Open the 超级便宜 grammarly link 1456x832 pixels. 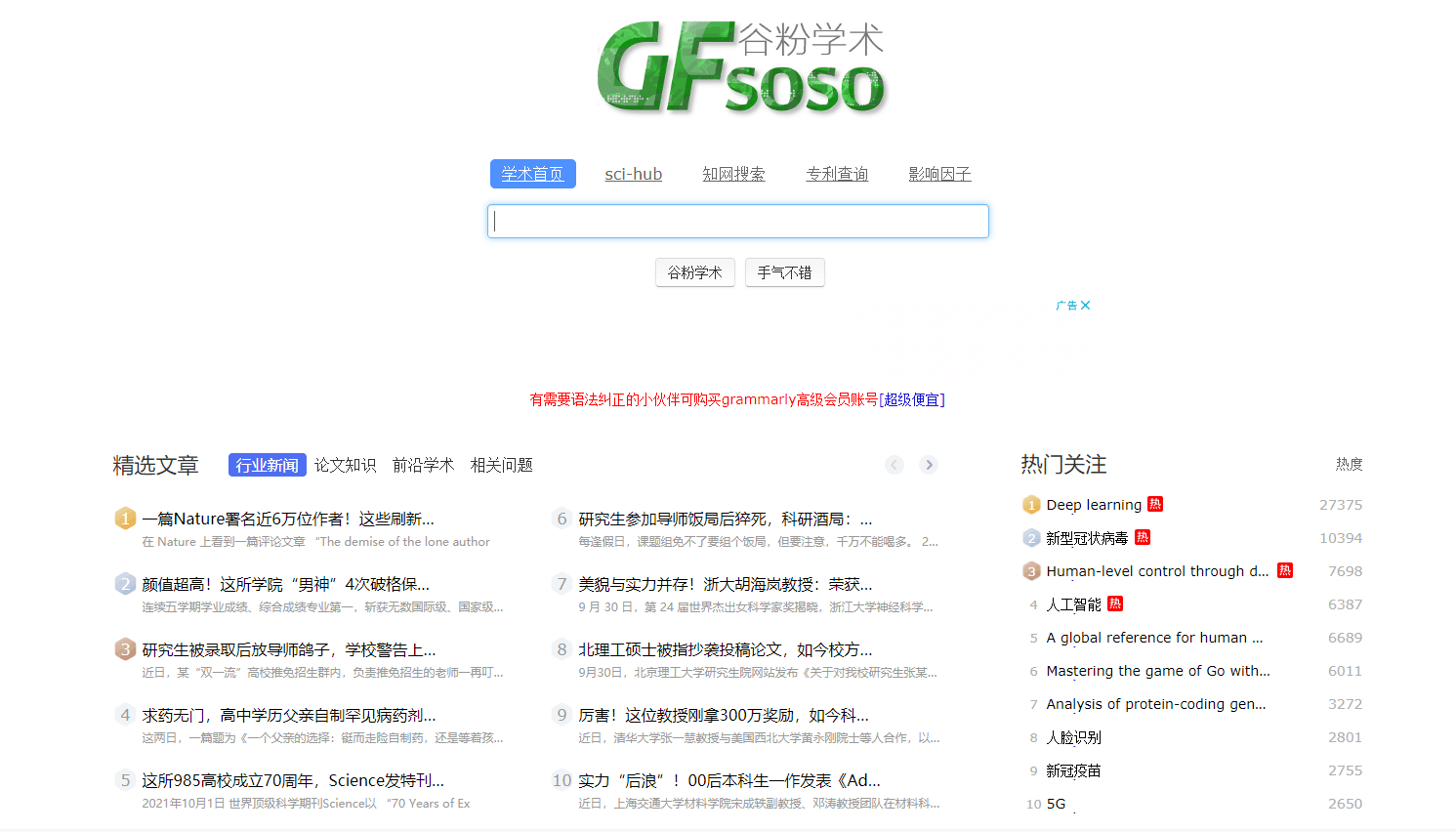[912, 399]
